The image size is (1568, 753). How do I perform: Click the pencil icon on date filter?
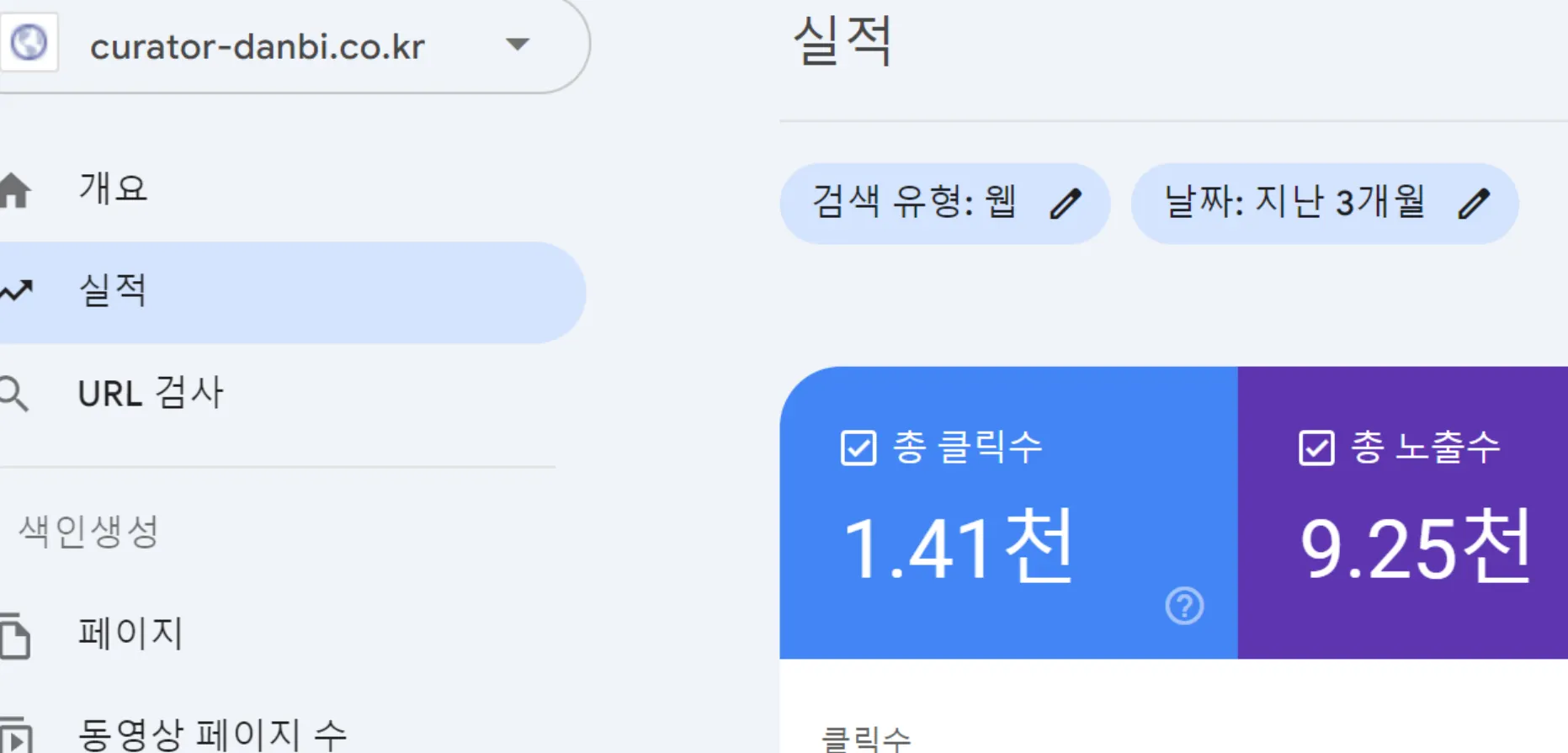(x=1475, y=202)
